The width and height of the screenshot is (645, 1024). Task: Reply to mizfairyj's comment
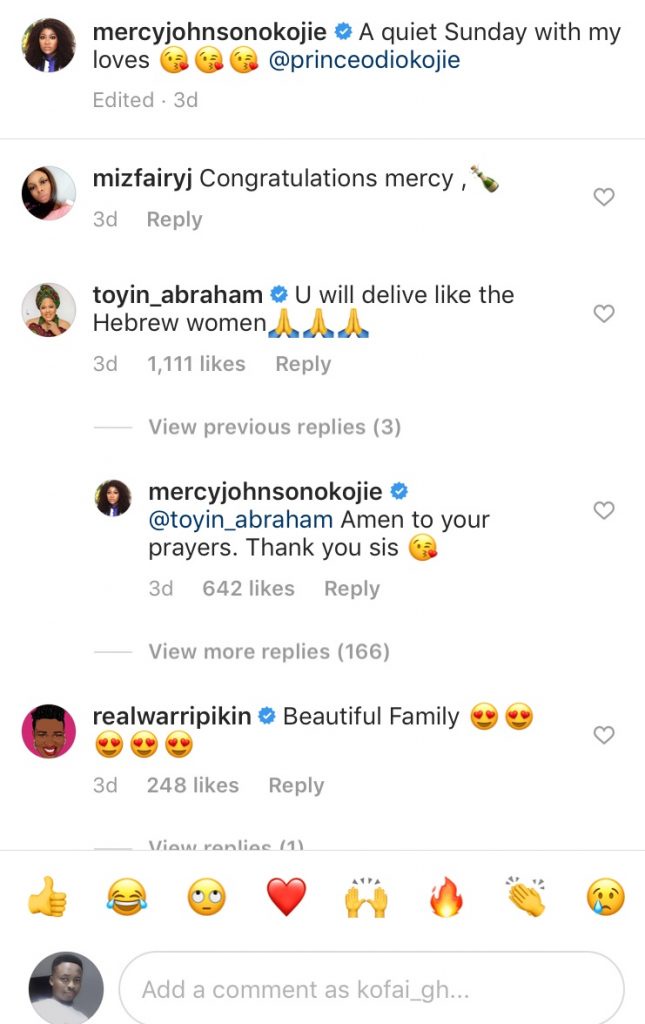174,220
